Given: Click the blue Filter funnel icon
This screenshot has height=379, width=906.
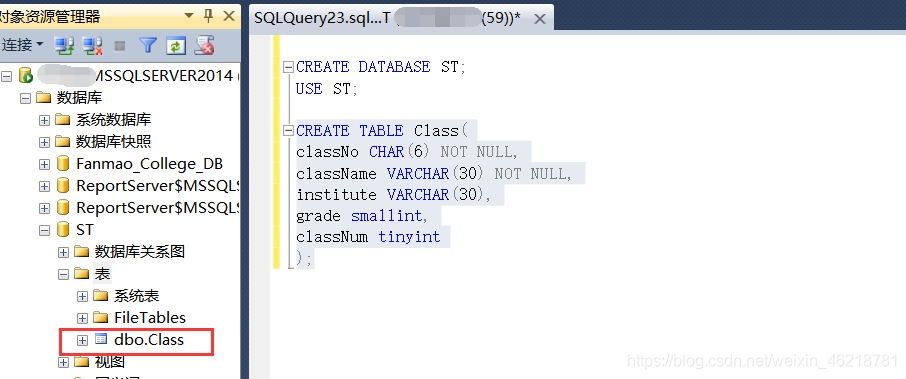Looking at the screenshot, I should [148, 45].
